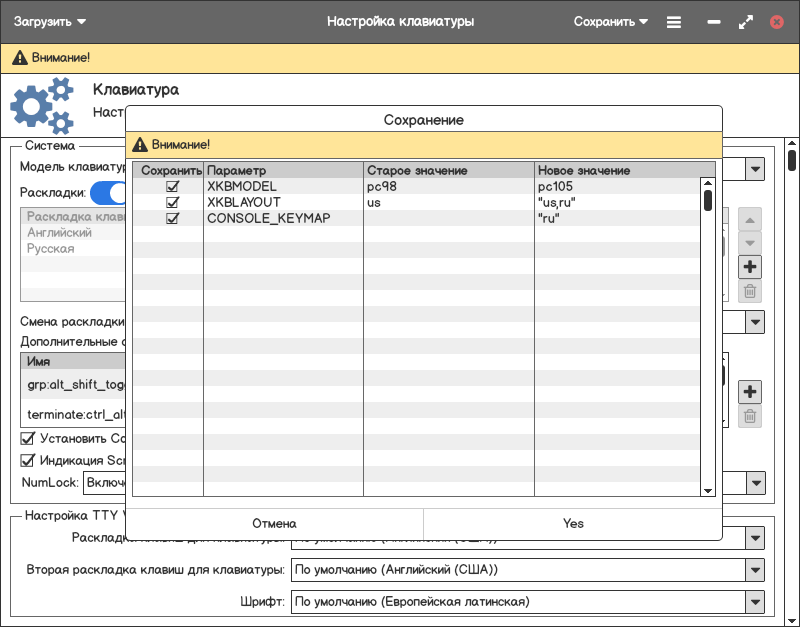Open the Загрузить menu

50,21
